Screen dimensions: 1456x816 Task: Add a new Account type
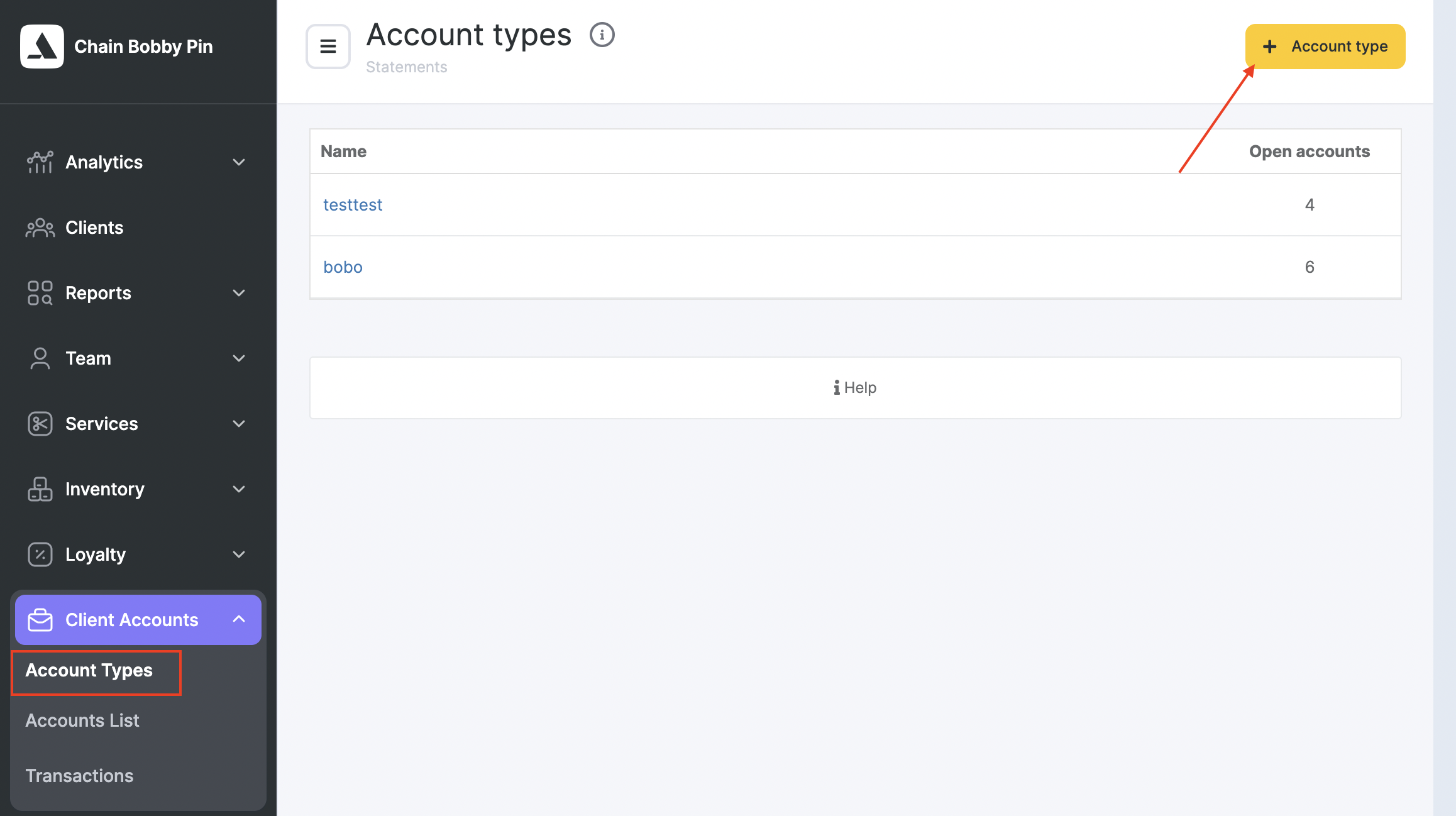coord(1325,47)
